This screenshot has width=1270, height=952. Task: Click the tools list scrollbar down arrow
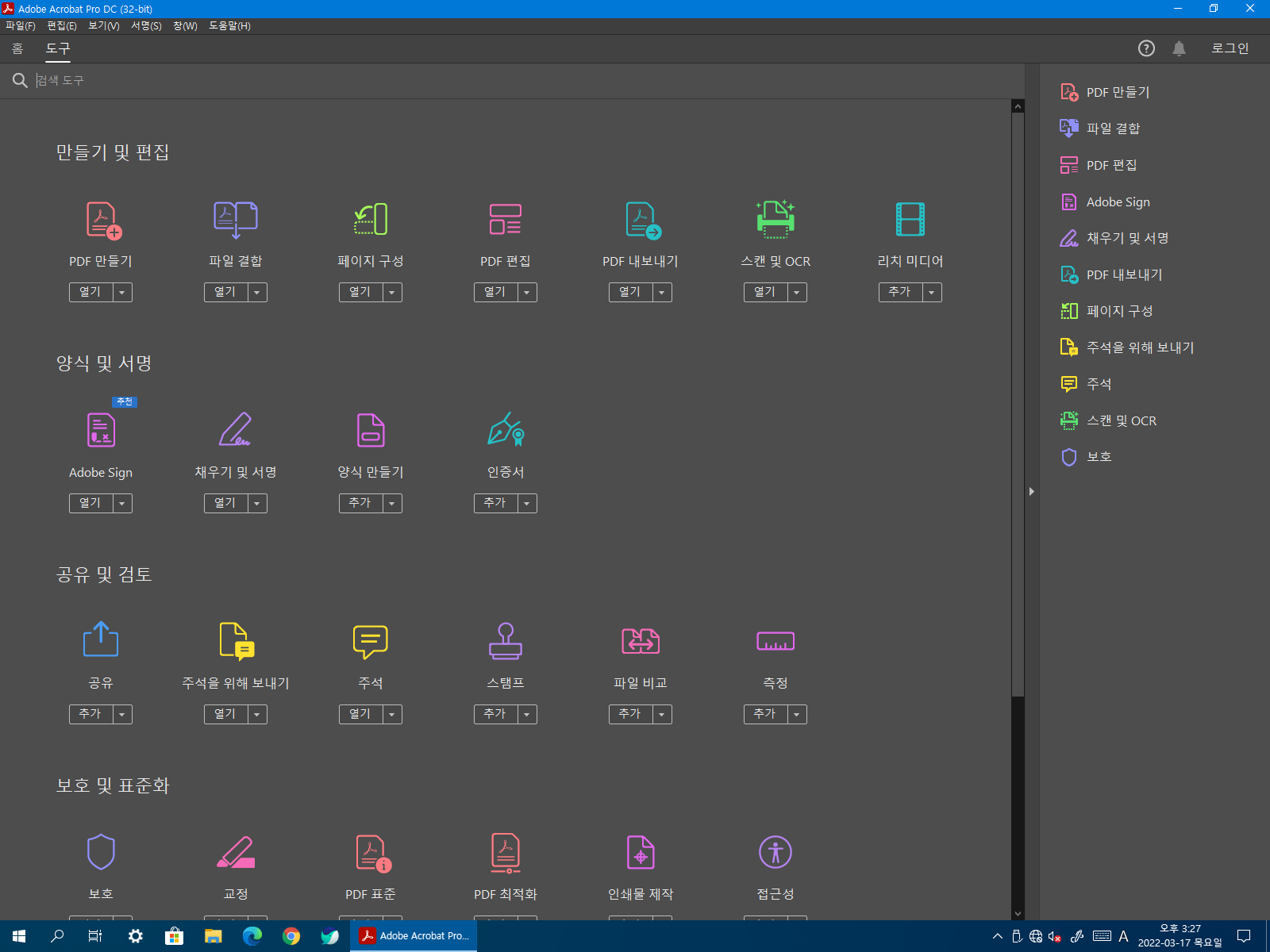tap(1018, 914)
